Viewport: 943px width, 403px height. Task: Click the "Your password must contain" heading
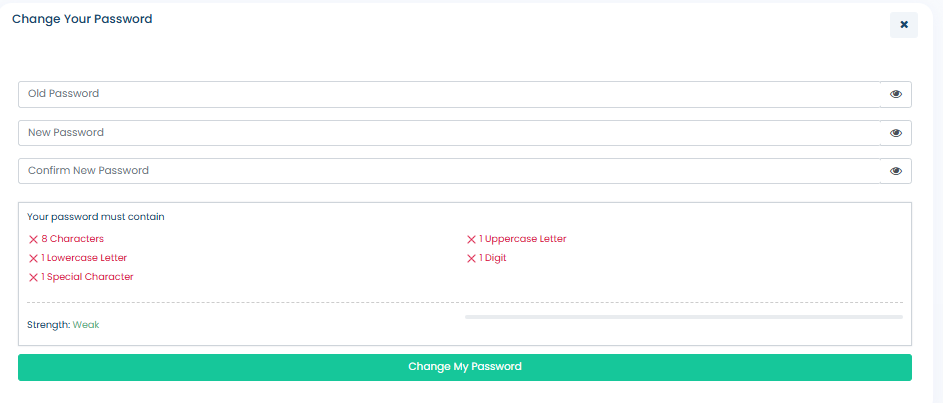tap(96, 217)
